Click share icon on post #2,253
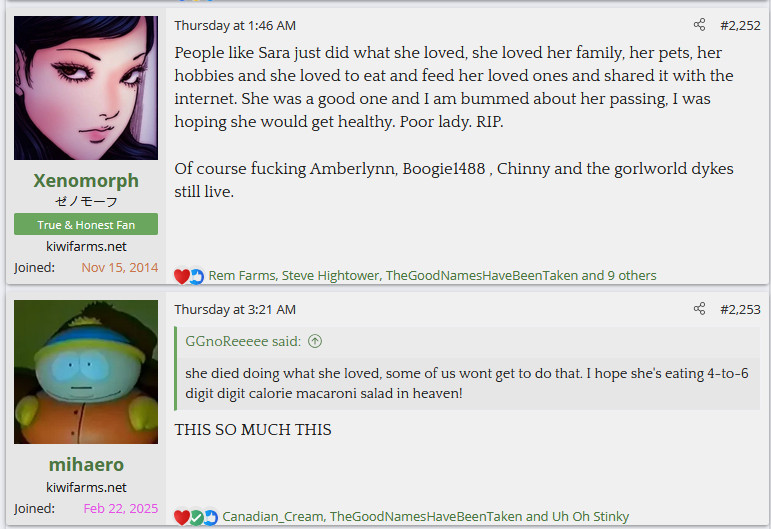 click(x=699, y=309)
